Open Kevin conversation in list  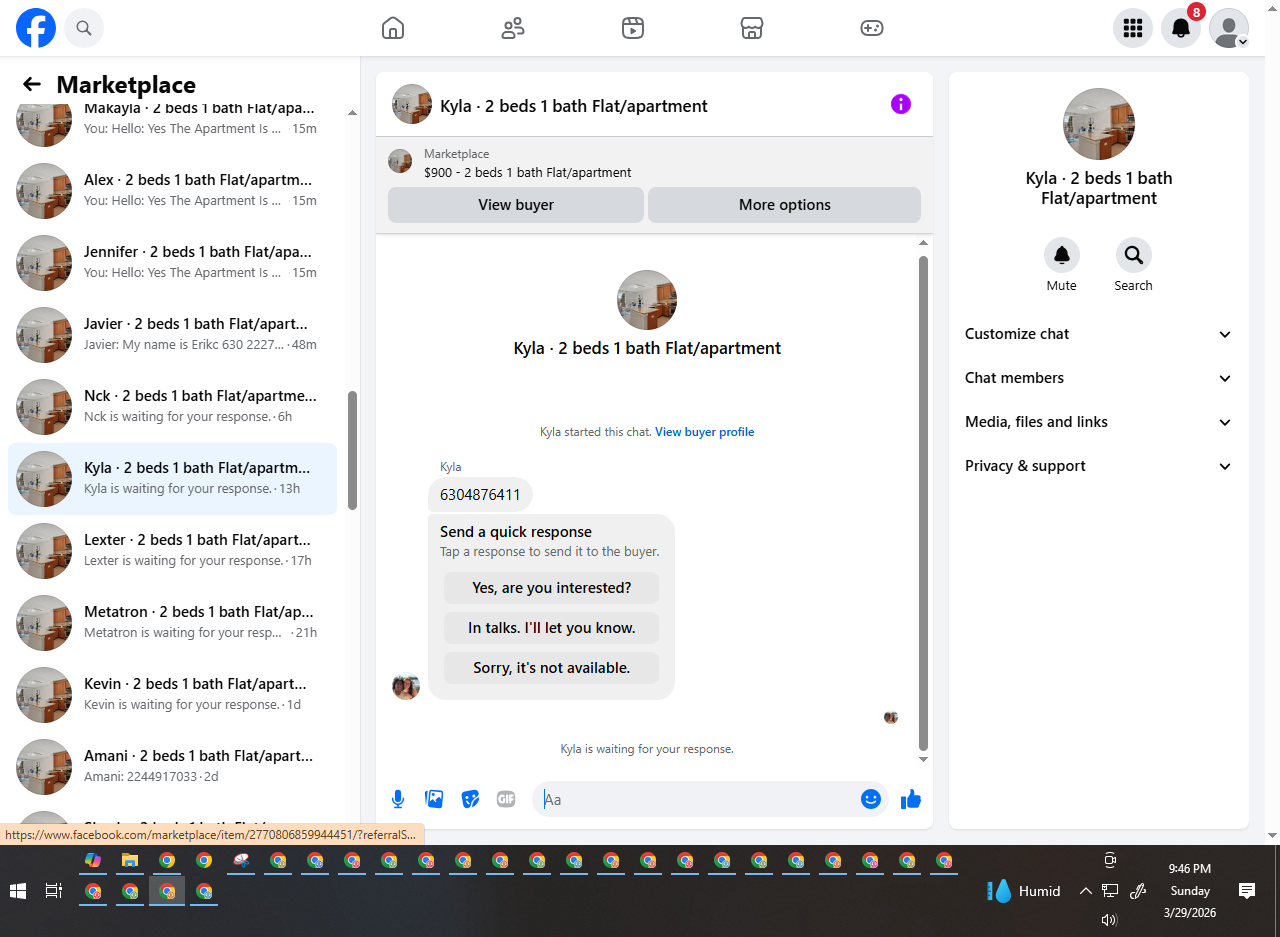[x=173, y=694]
